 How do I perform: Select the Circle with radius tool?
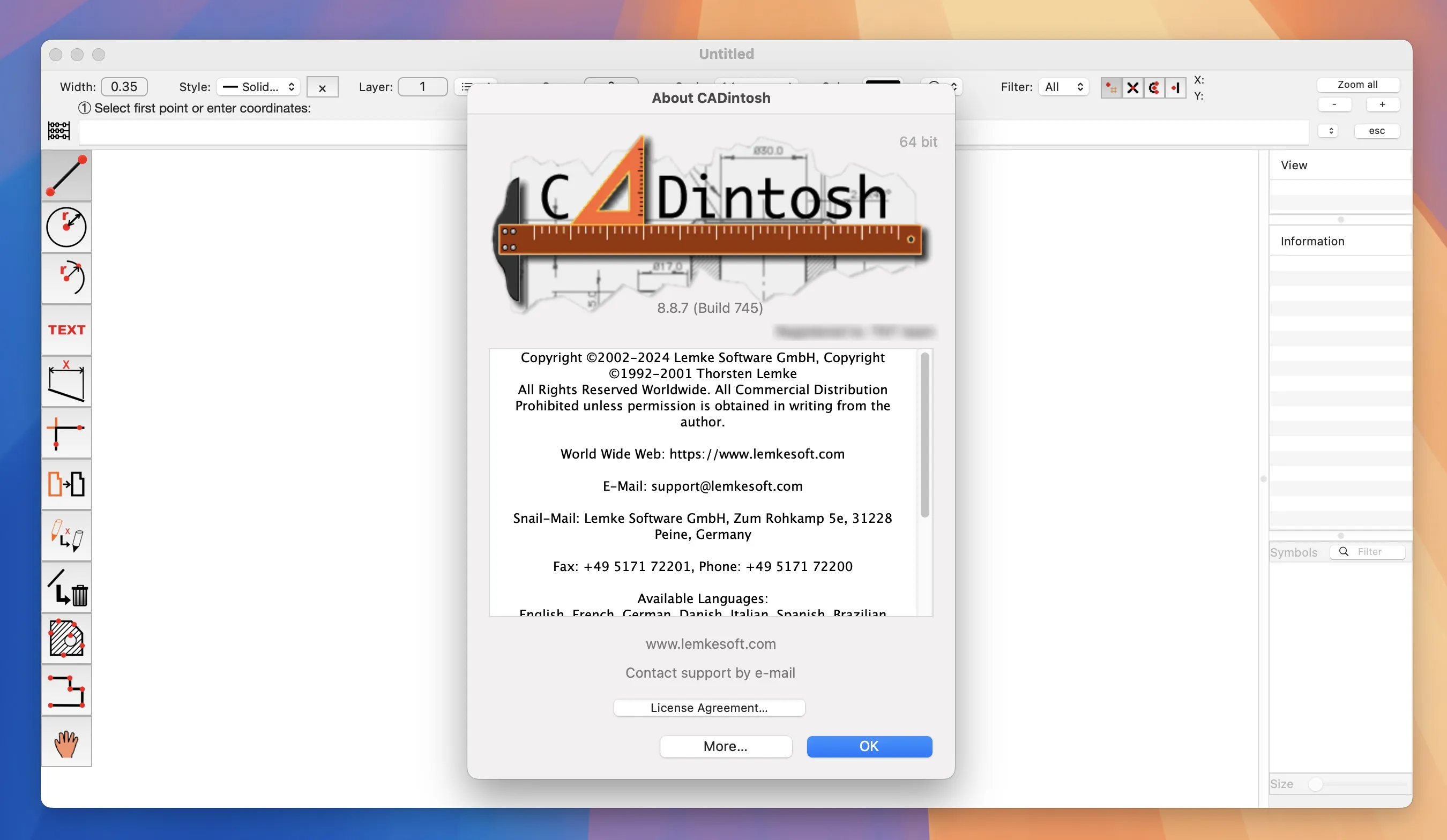click(66, 227)
